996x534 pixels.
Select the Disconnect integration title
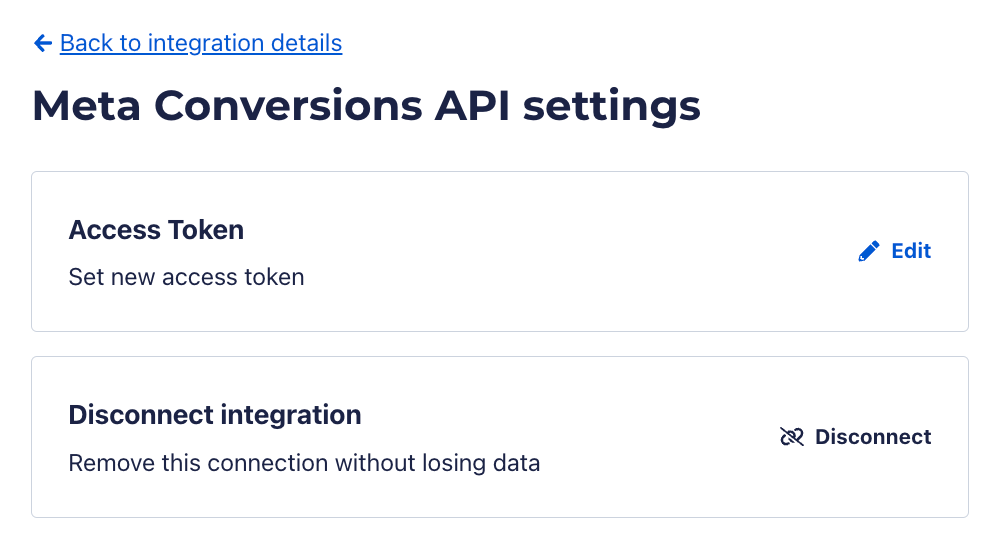215,415
